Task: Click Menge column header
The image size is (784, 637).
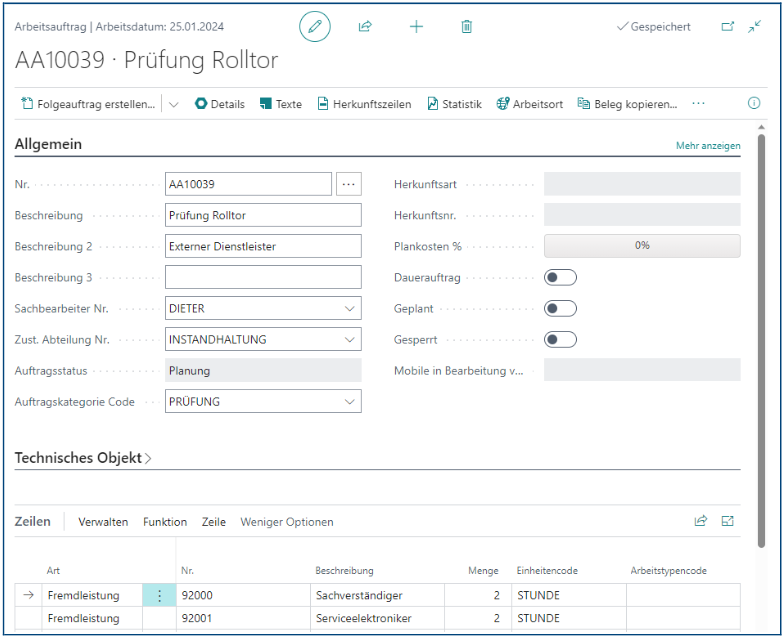Action: point(483,570)
